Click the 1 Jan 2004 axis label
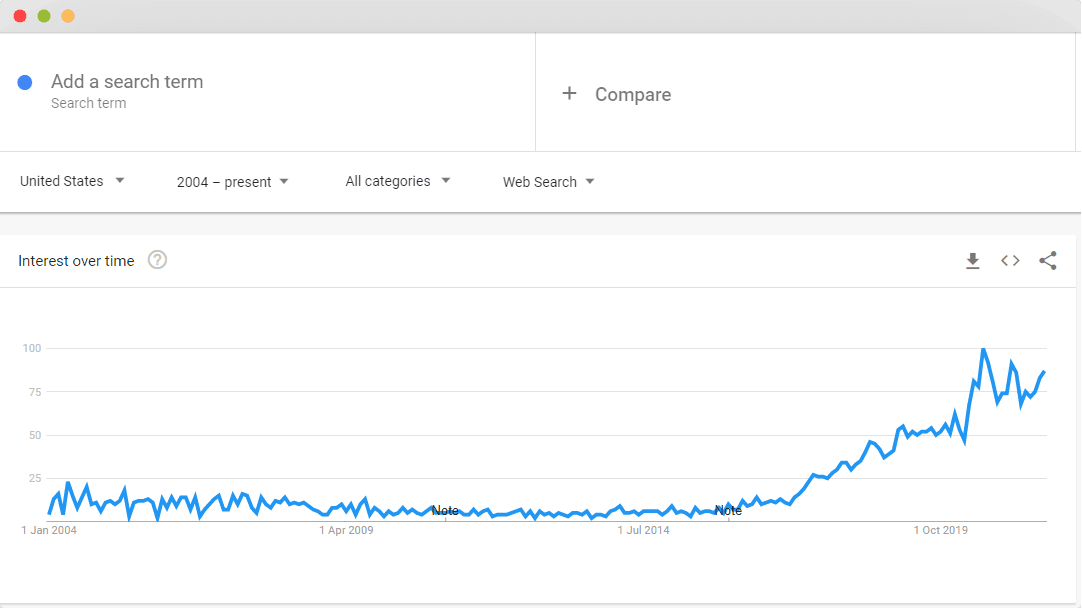 (49, 530)
